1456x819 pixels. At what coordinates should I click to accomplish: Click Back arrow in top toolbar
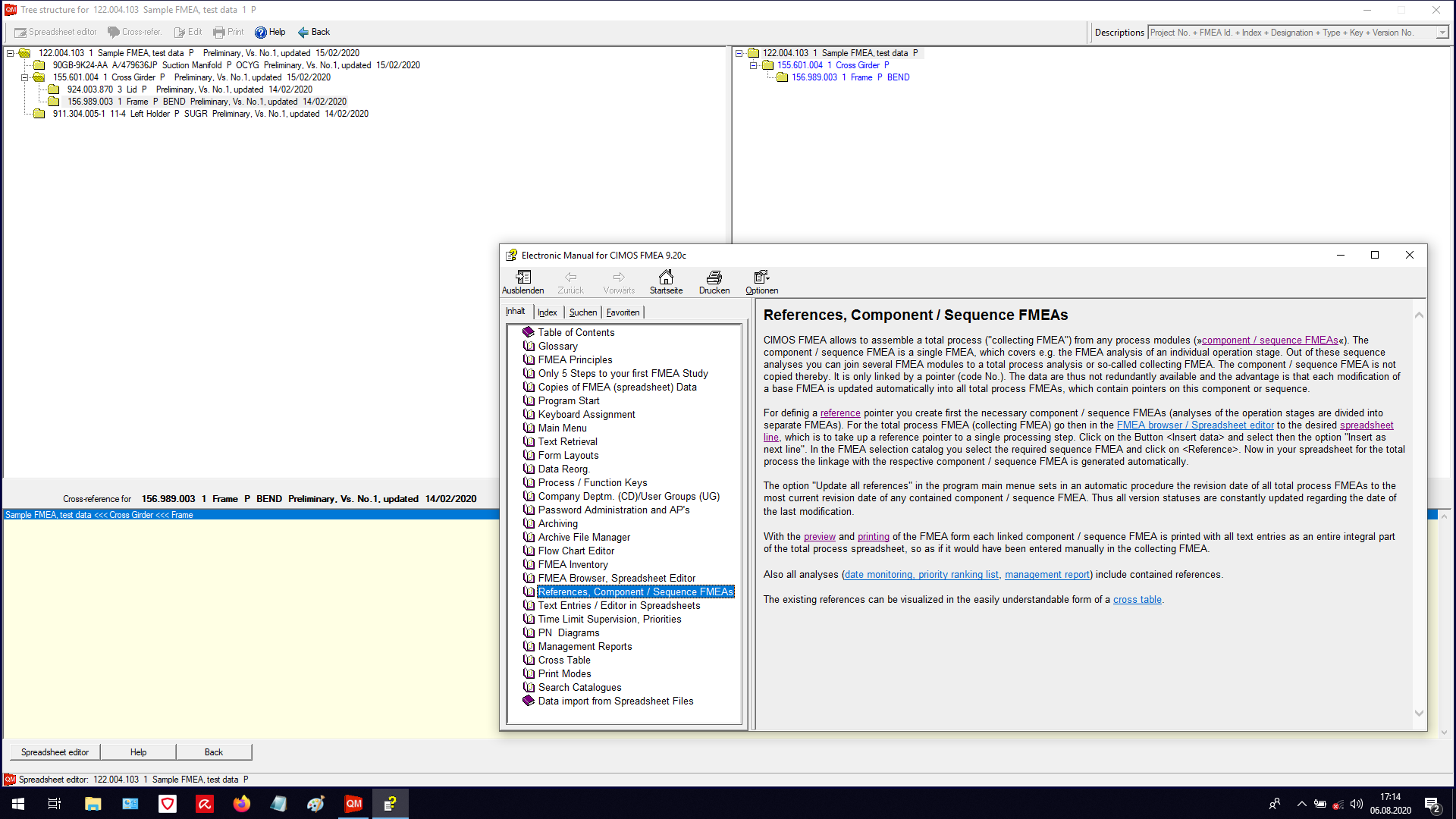pyautogui.click(x=313, y=32)
